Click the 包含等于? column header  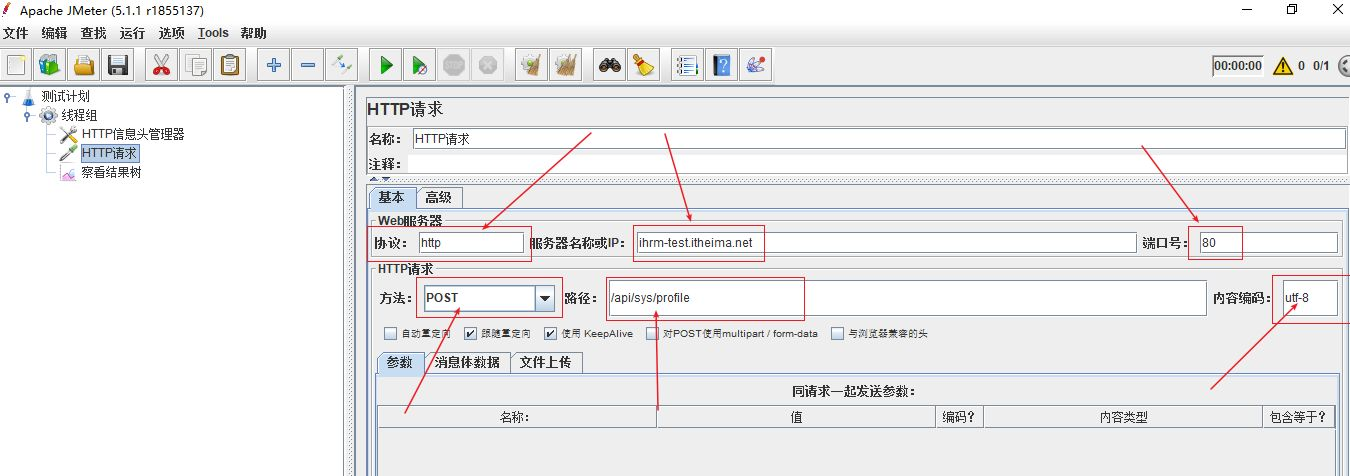(x=1298, y=417)
